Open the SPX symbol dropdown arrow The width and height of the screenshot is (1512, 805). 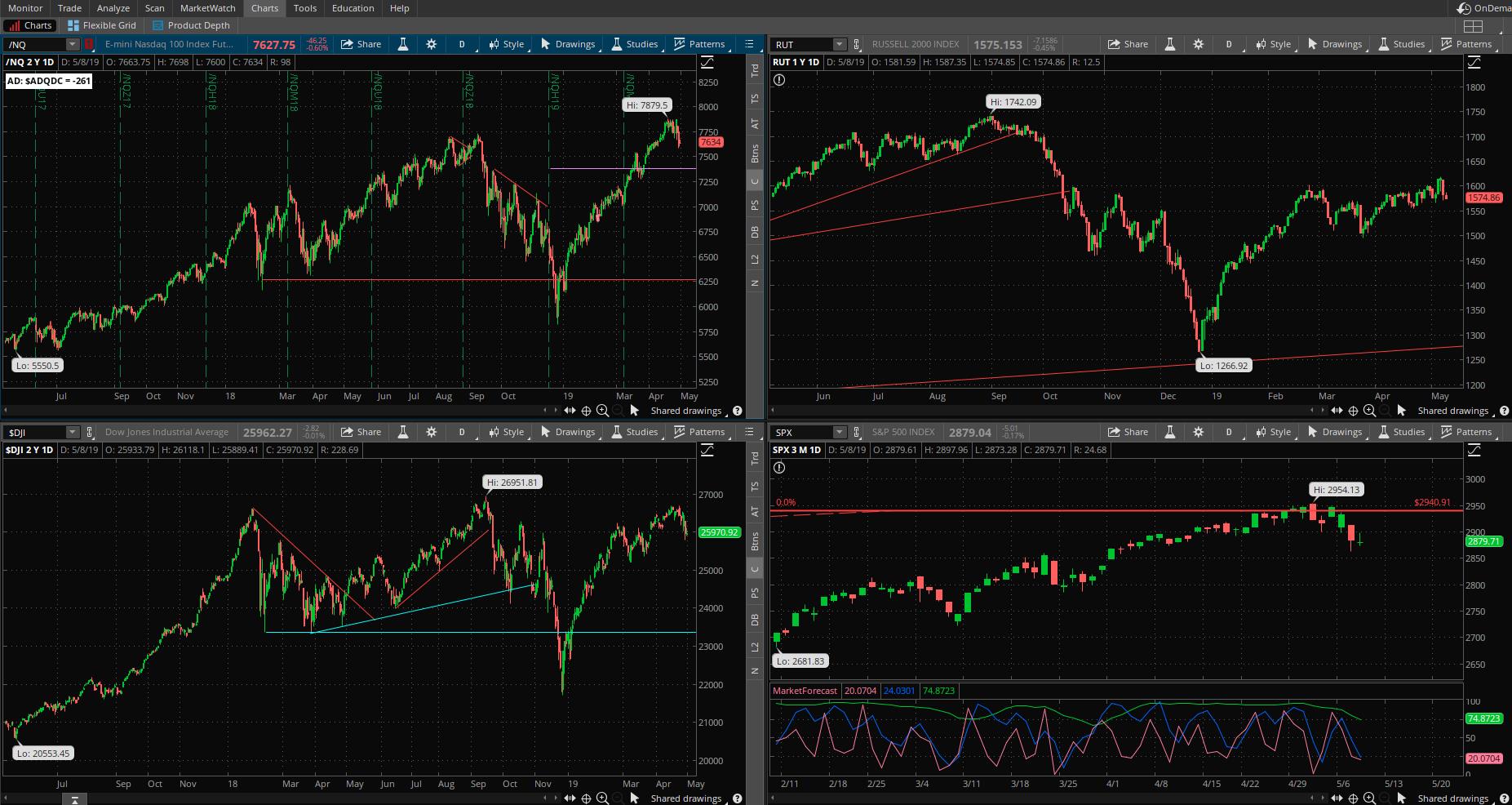(x=839, y=432)
